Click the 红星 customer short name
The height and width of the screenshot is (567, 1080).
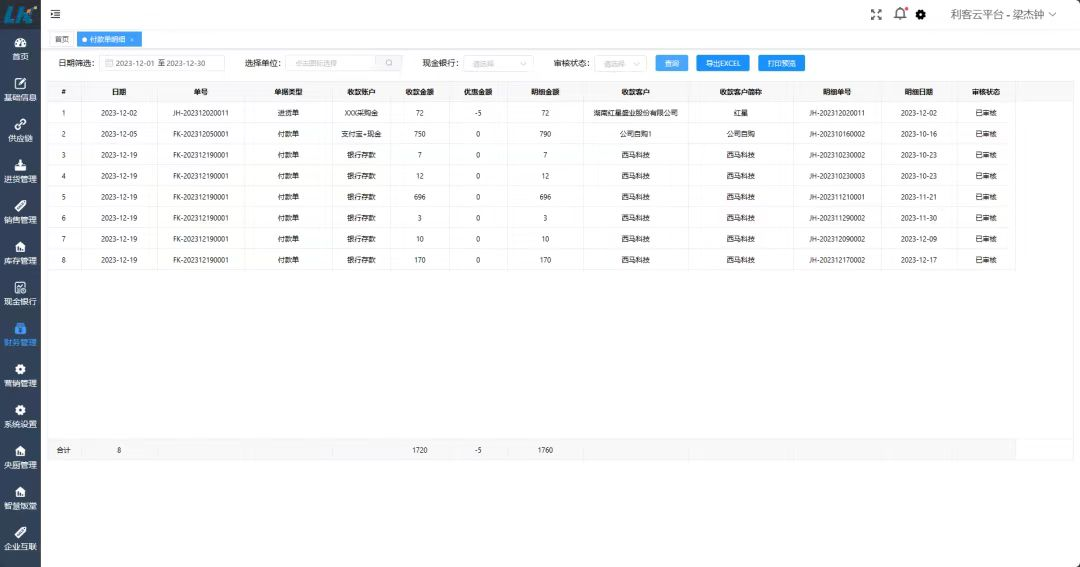coord(740,113)
